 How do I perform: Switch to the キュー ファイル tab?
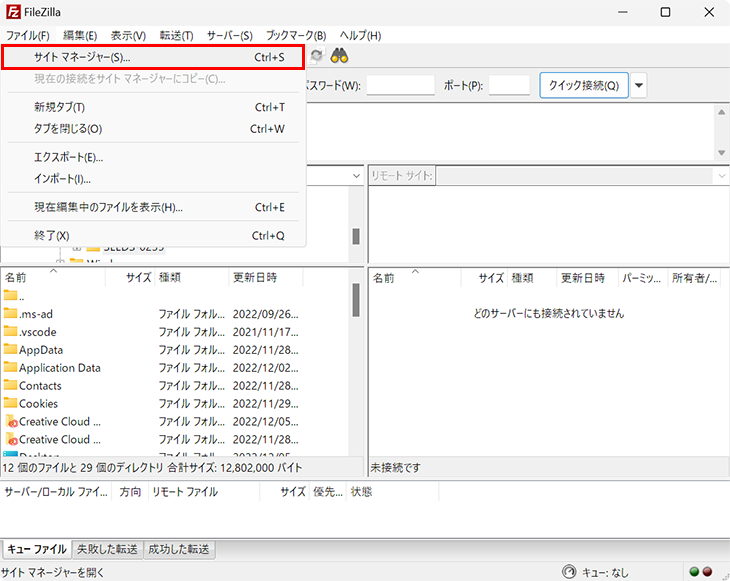pyautogui.click(x=37, y=549)
